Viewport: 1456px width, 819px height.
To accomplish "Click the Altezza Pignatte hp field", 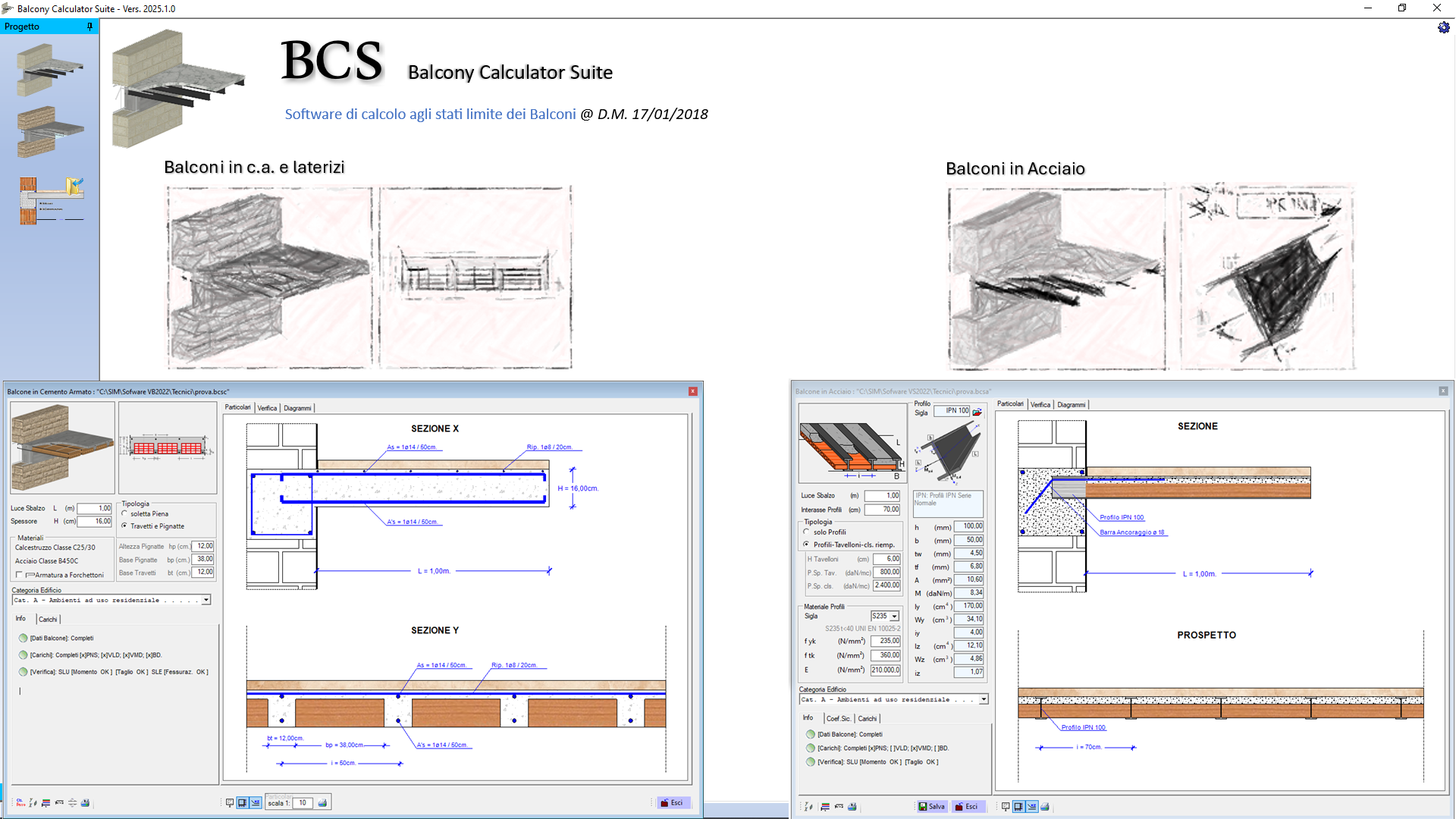I will point(204,546).
